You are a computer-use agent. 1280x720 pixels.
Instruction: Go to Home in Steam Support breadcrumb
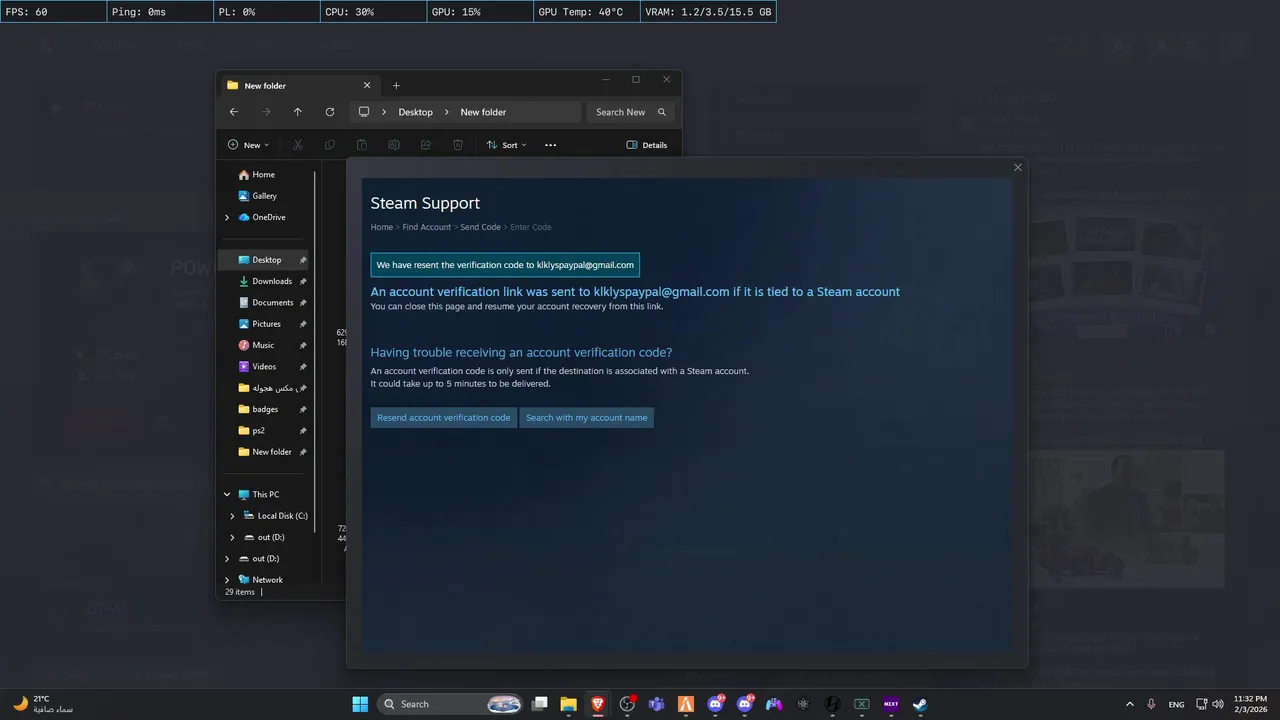click(381, 227)
